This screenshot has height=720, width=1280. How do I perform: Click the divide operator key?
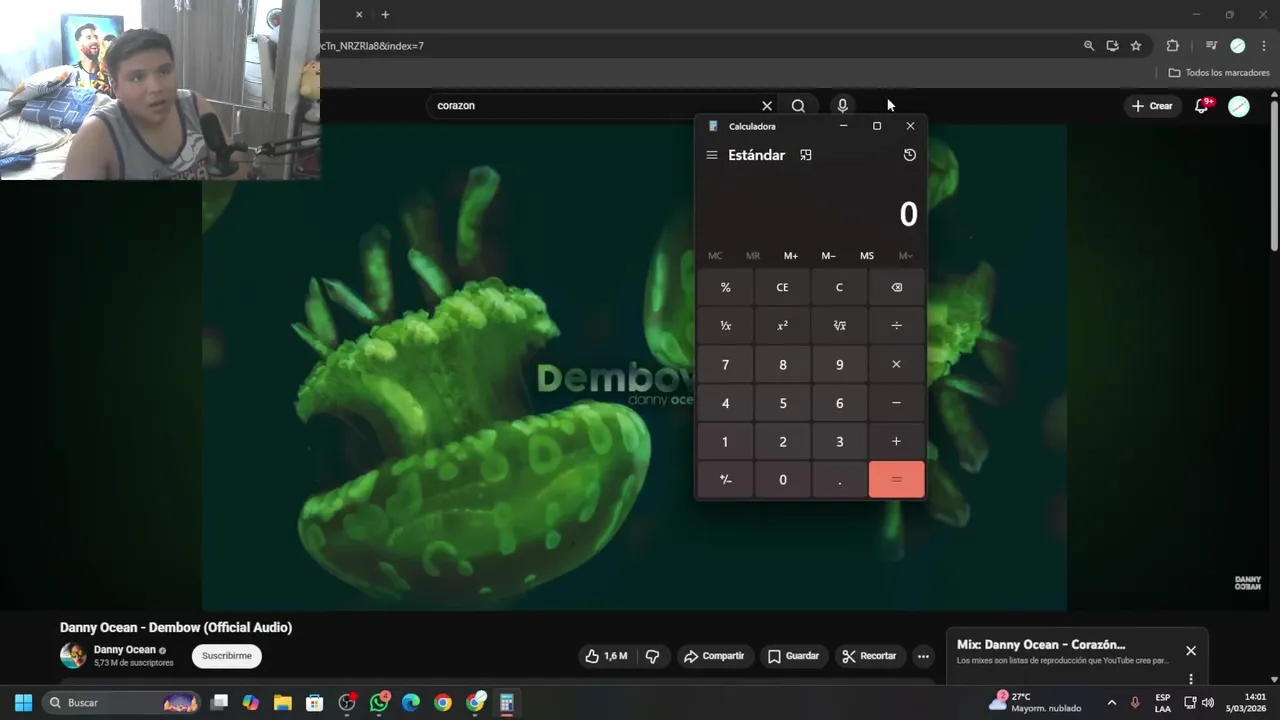point(896,326)
